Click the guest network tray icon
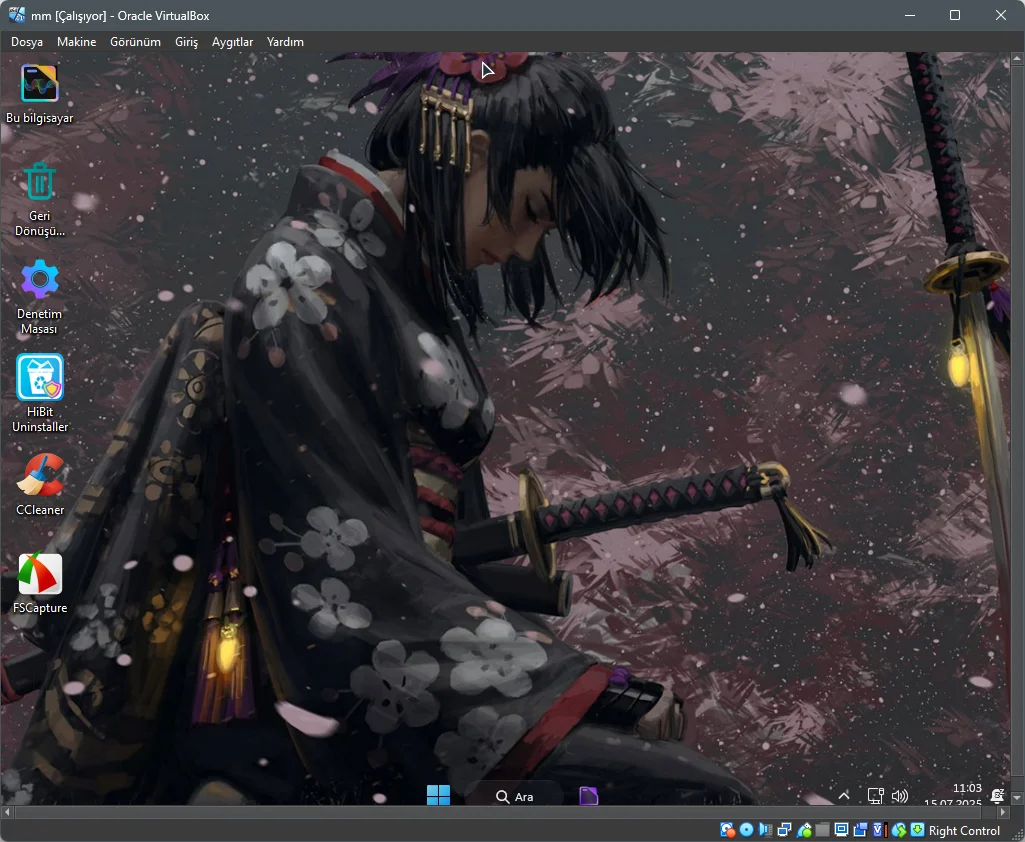This screenshot has width=1025, height=842. (x=875, y=796)
